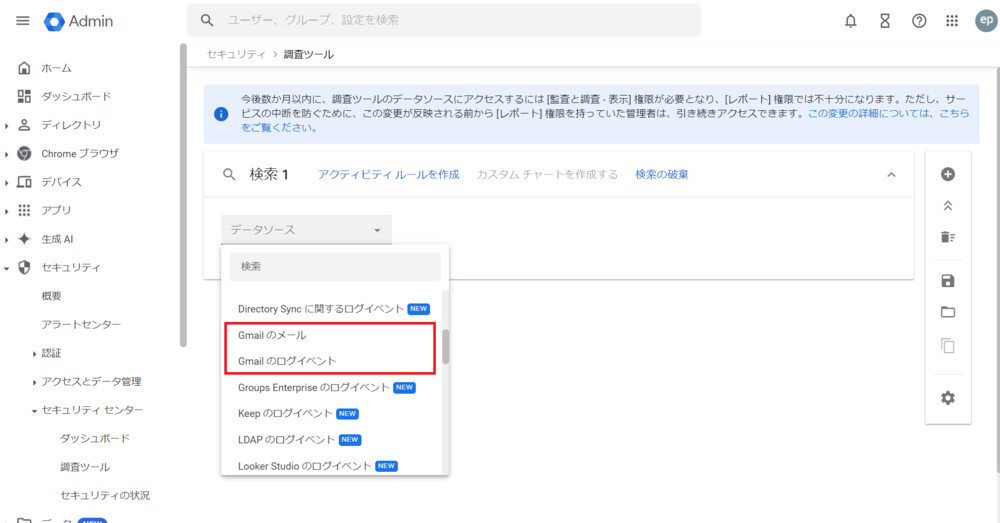Open セキュリティの状況 in sidebar
The image size is (1000, 523).
click(x=105, y=495)
